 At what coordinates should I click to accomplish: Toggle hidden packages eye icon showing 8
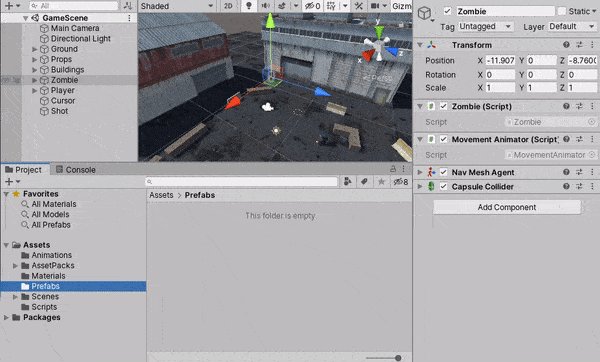(x=401, y=182)
